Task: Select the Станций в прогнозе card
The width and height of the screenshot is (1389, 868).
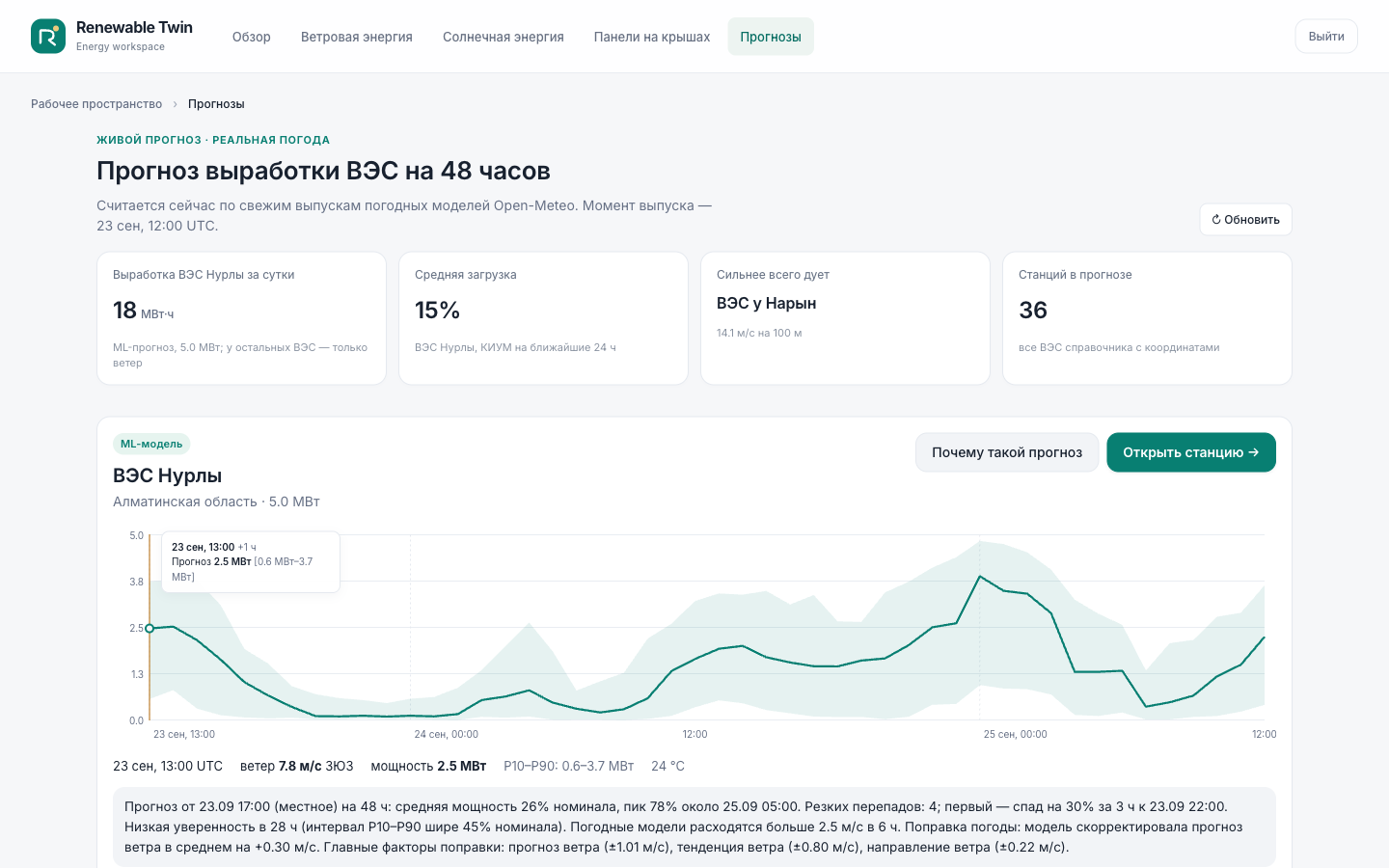Action: [1147, 318]
